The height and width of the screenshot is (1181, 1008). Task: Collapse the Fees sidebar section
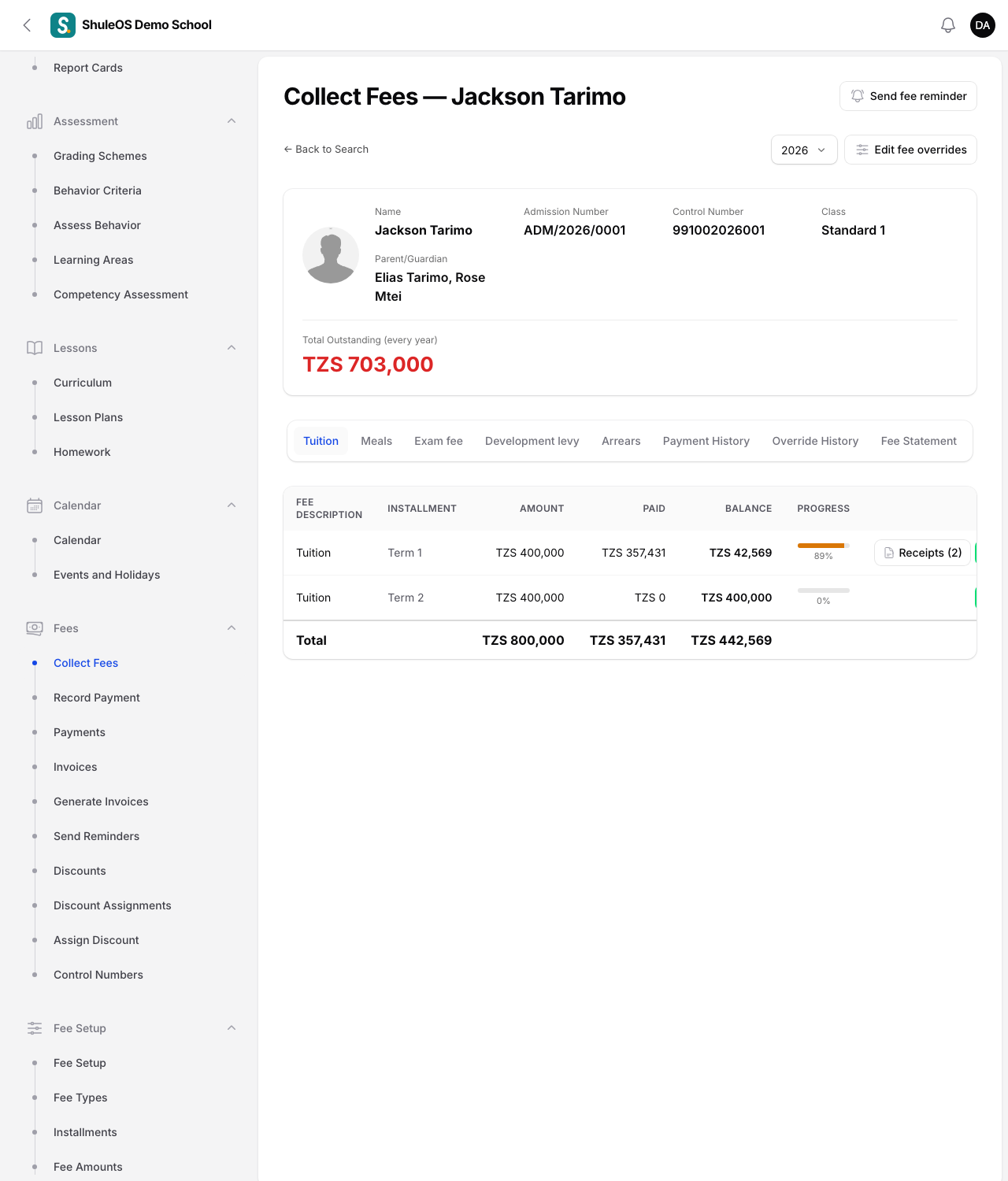[232, 628]
